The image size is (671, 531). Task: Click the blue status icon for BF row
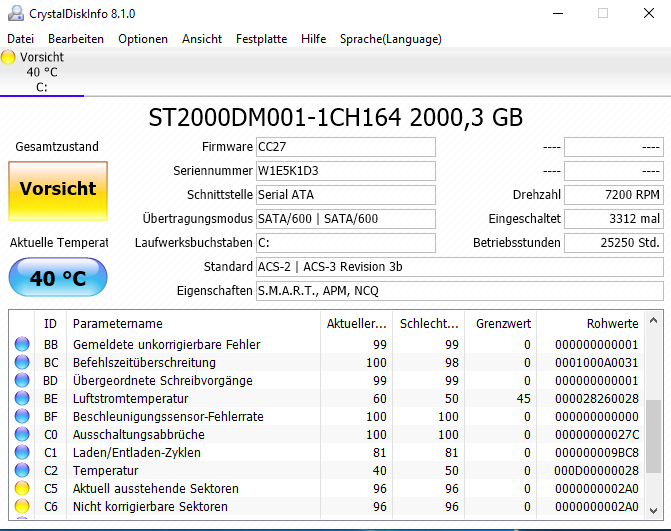coord(22,416)
